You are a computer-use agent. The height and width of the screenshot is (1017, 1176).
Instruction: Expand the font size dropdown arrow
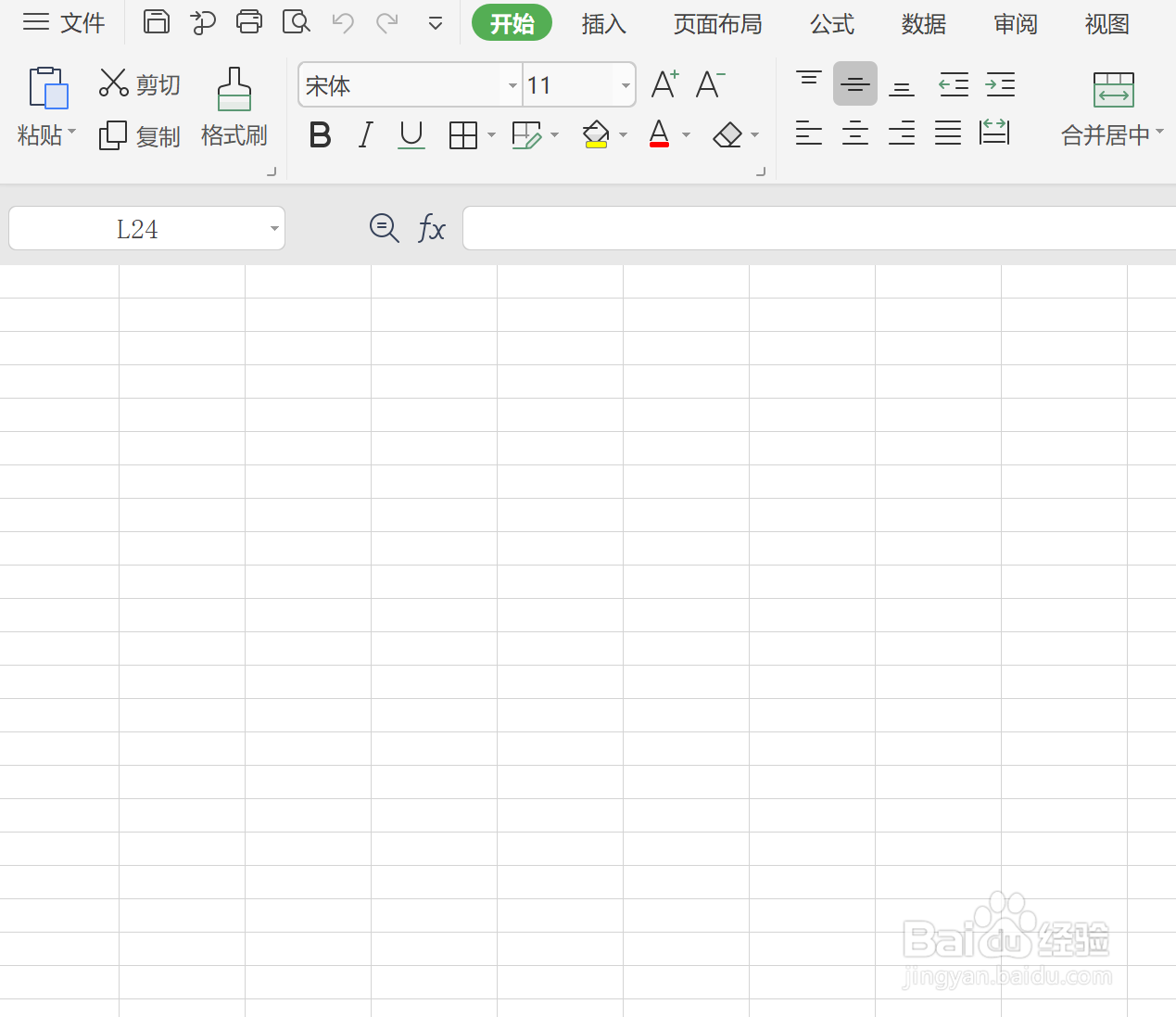pos(626,85)
